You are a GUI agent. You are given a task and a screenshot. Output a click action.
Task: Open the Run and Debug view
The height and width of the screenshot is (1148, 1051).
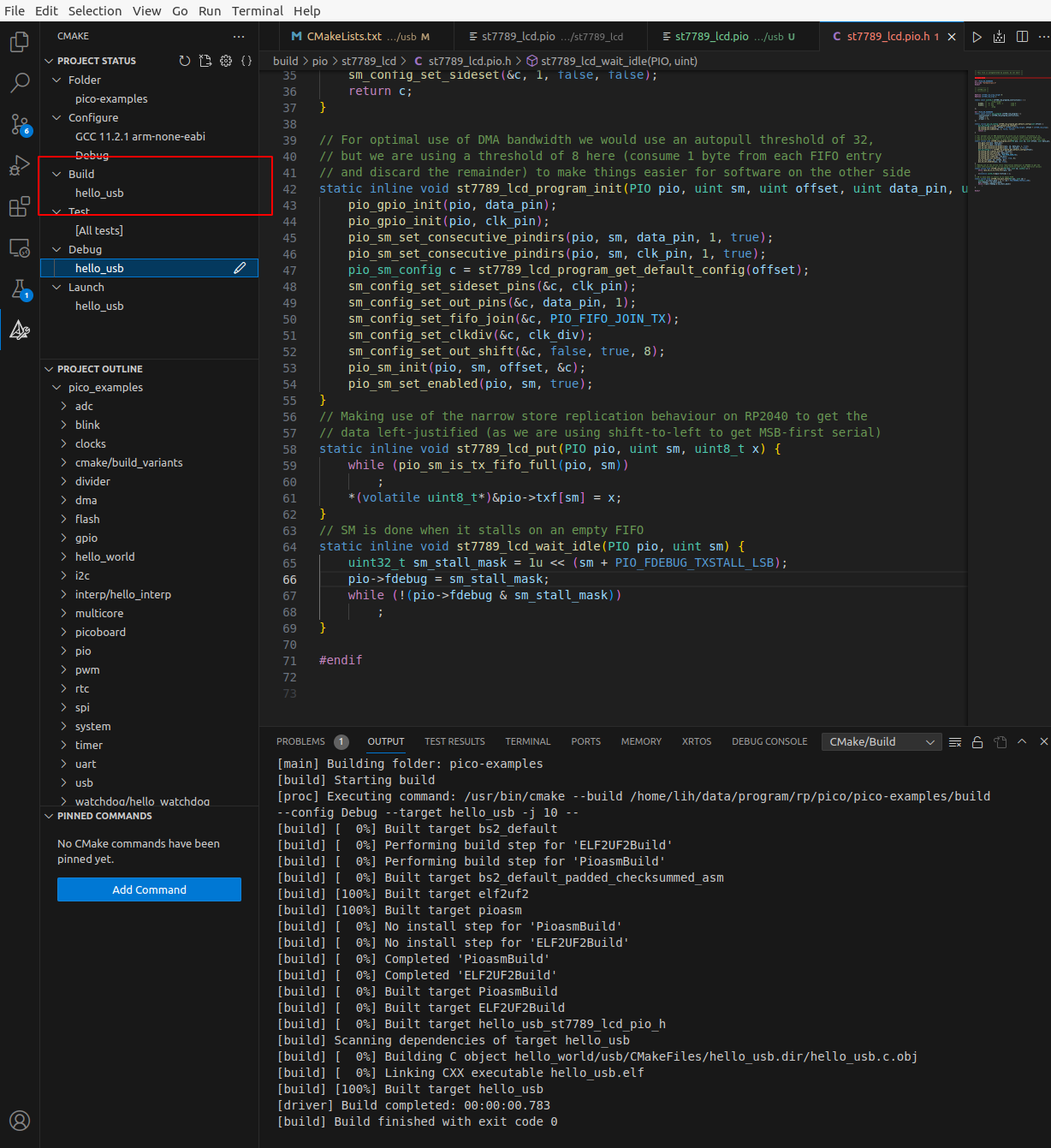click(20, 165)
